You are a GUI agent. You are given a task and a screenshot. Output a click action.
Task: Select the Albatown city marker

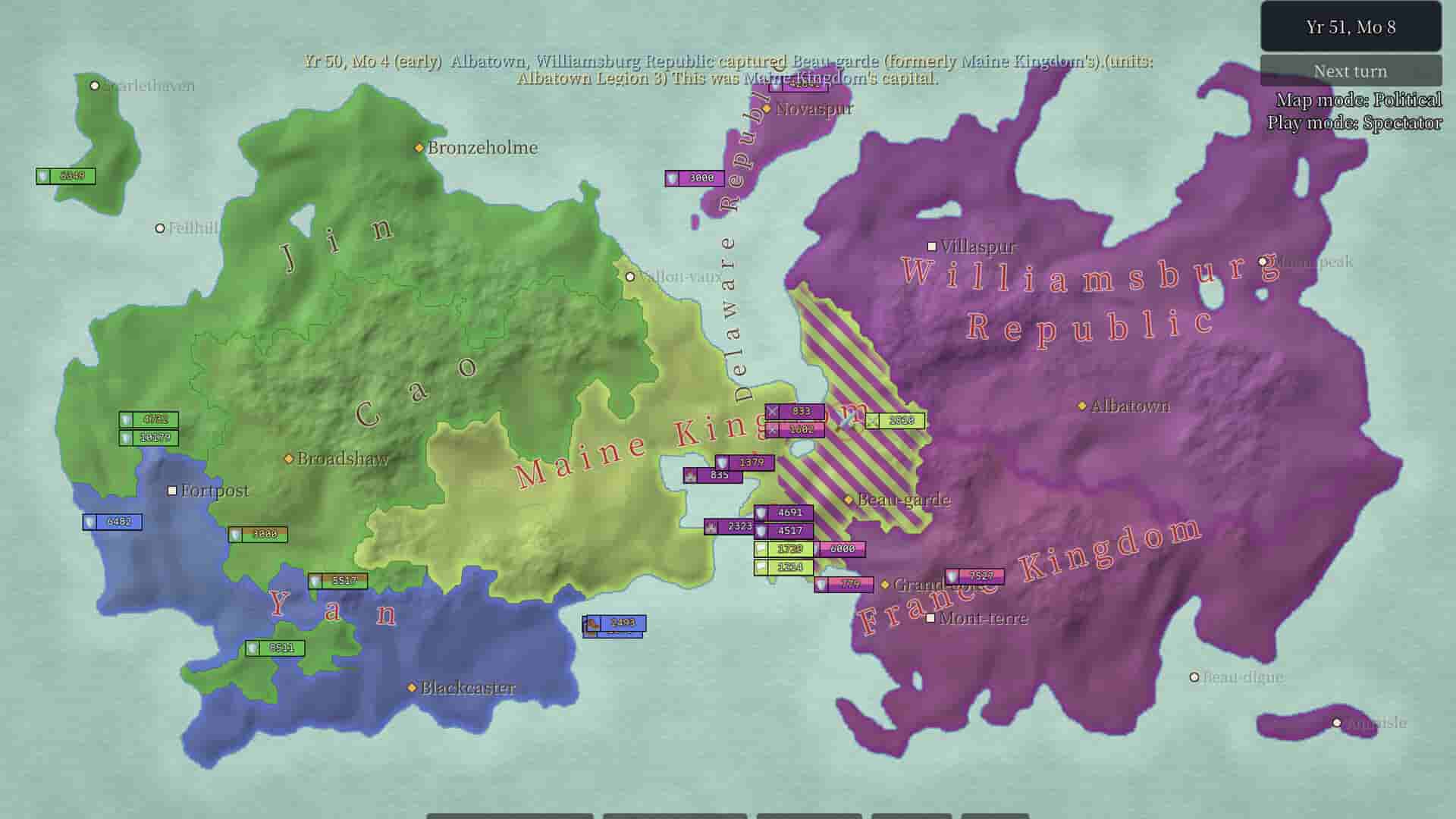(x=1082, y=406)
